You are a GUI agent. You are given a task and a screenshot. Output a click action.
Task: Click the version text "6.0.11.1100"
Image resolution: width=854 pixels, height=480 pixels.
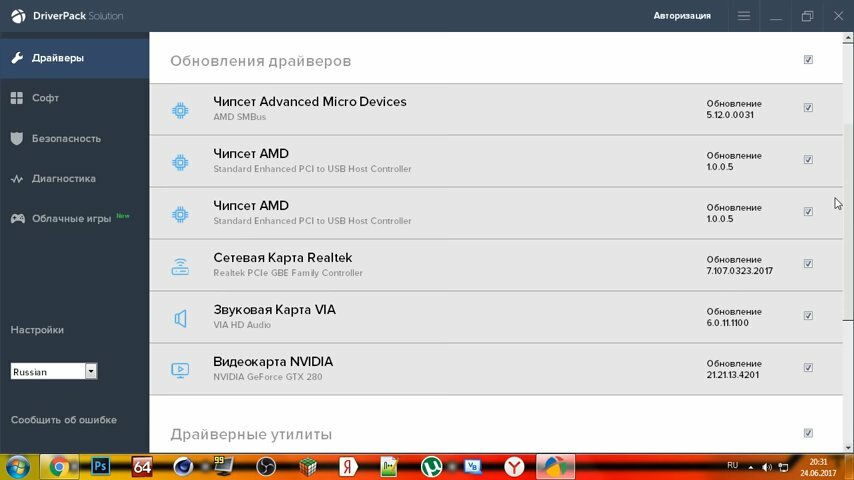728,323
